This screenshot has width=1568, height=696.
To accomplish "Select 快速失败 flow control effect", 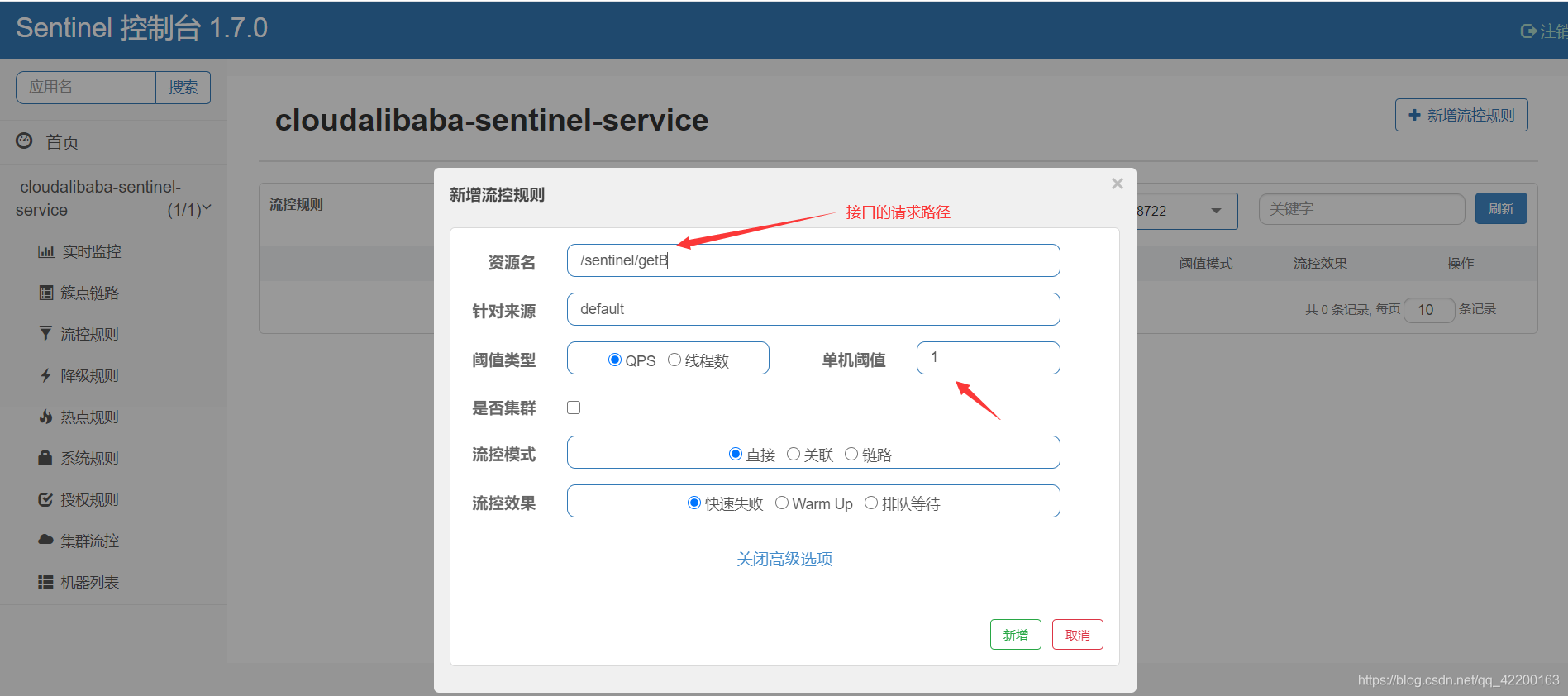I will click(x=694, y=503).
